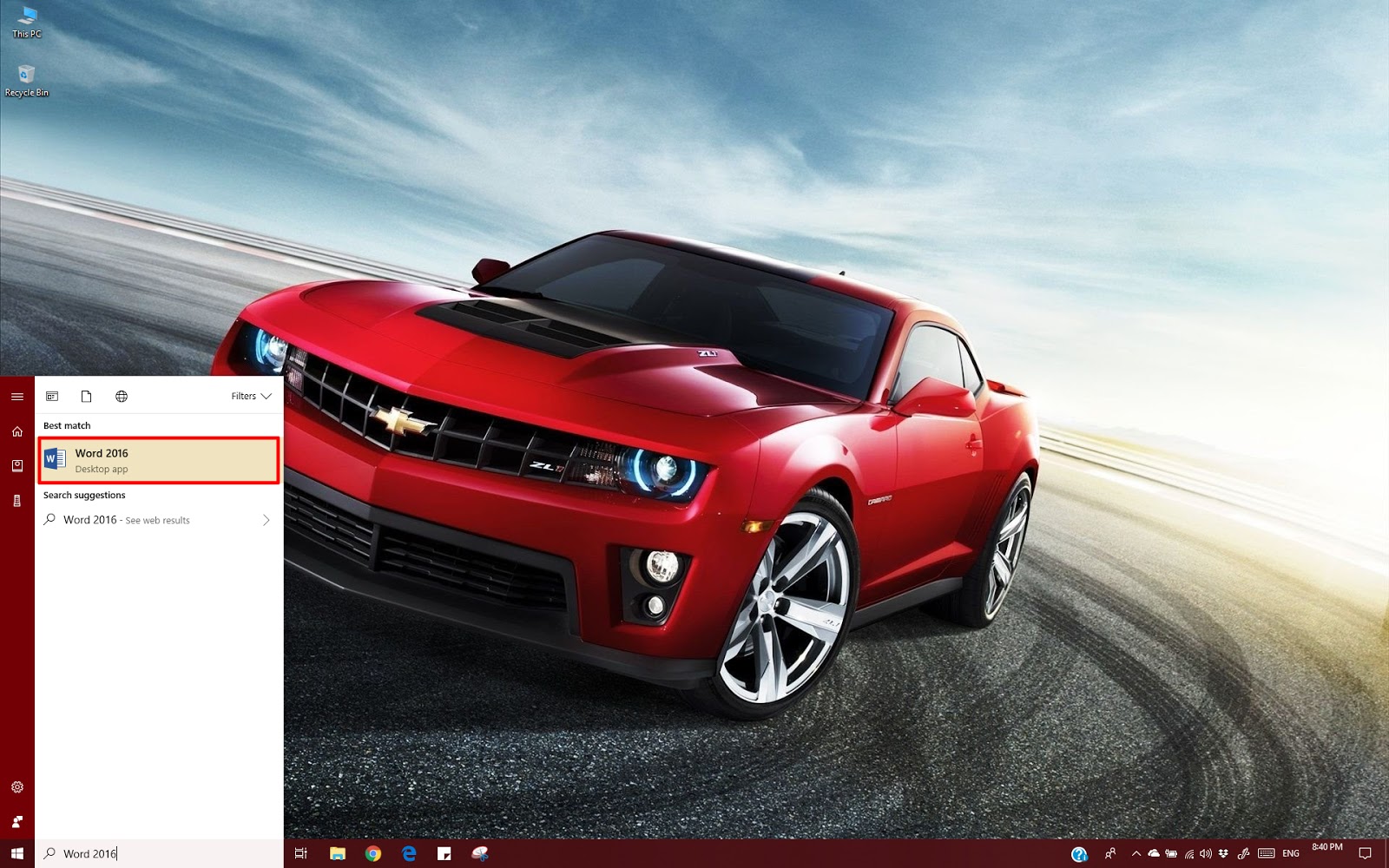Image resolution: width=1389 pixels, height=868 pixels.
Task: Filter search results by Web
Action: [x=122, y=397]
